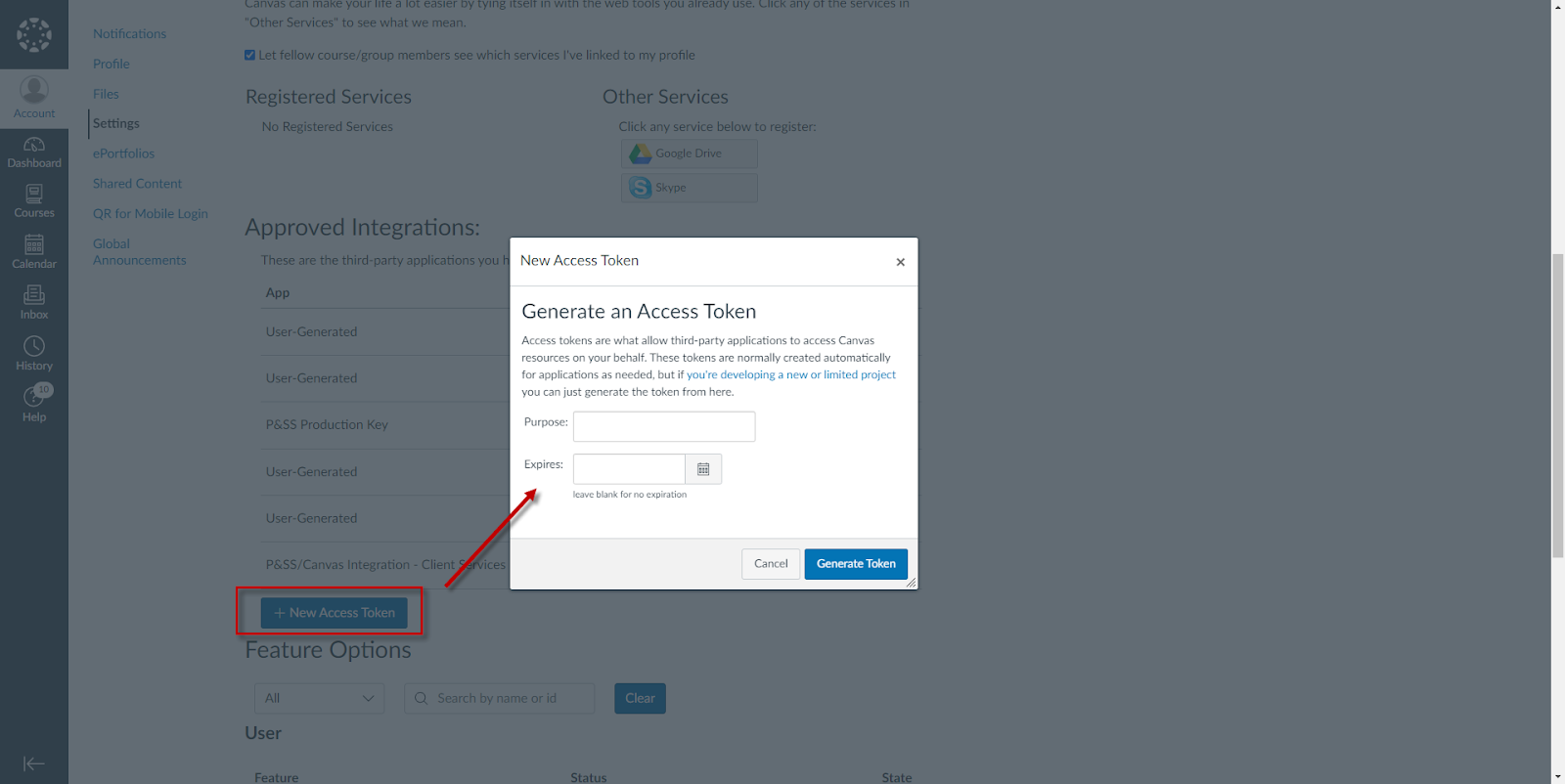Open the Inbox icon

(34, 303)
